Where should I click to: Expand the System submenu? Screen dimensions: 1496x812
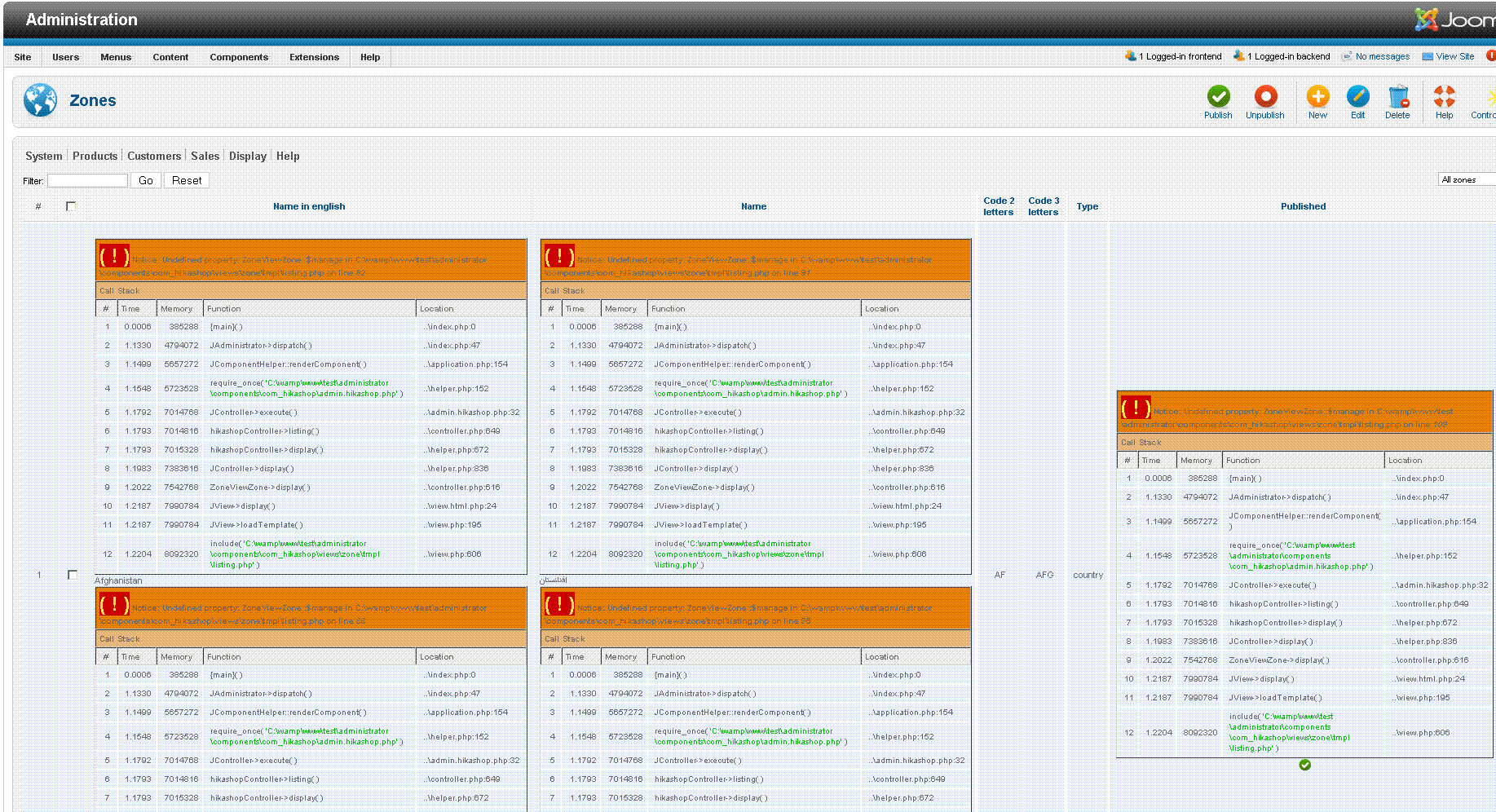tap(43, 156)
